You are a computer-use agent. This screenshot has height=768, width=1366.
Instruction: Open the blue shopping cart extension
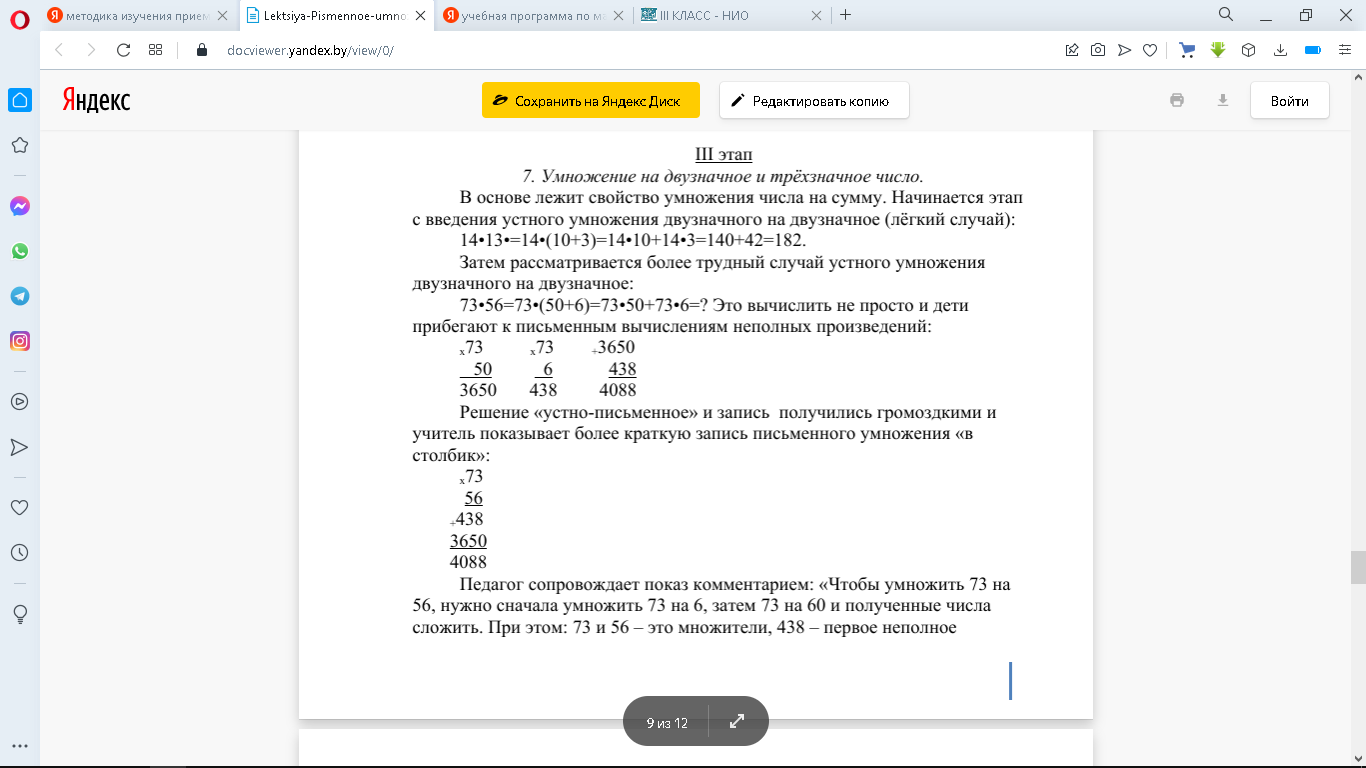[x=1187, y=50]
